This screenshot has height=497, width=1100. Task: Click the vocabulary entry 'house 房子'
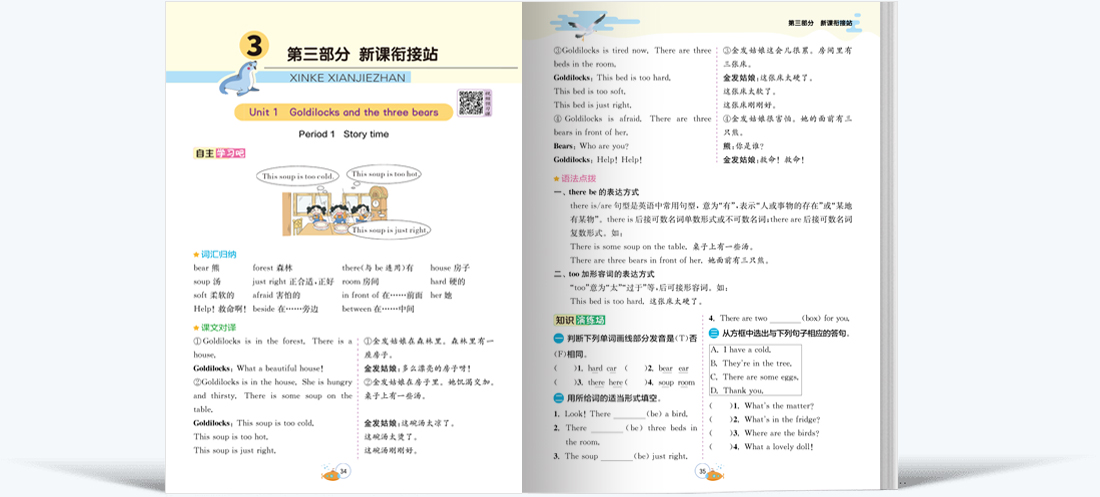click(450, 268)
